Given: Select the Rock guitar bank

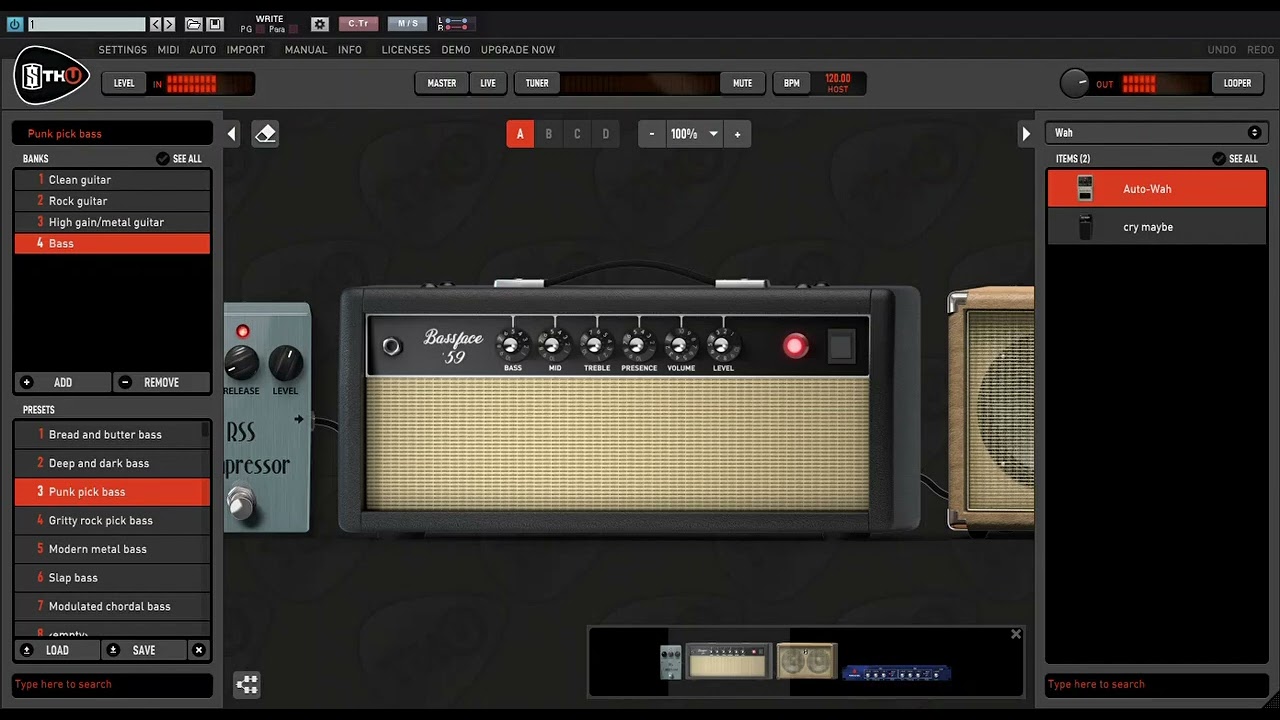Looking at the screenshot, I should [x=112, y=201].
